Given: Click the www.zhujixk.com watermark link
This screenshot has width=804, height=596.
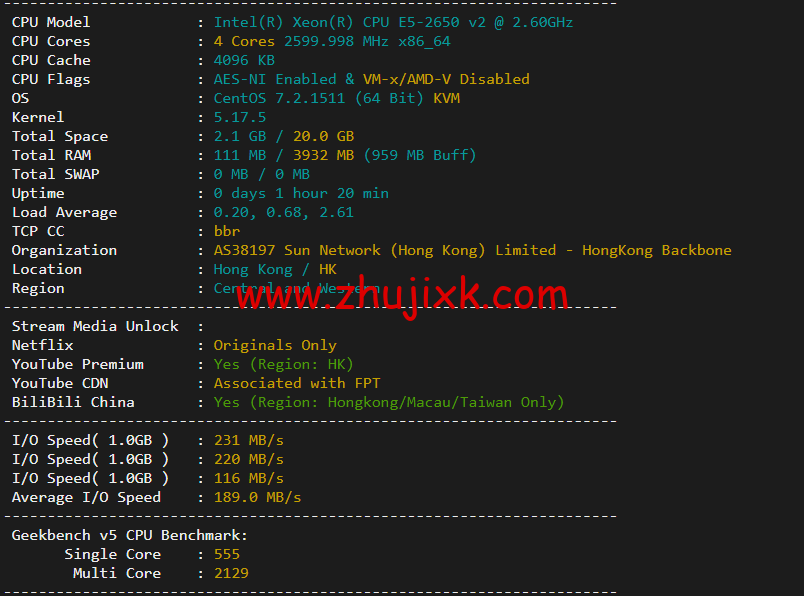Looking at the screenshot, I should point(403,295).
